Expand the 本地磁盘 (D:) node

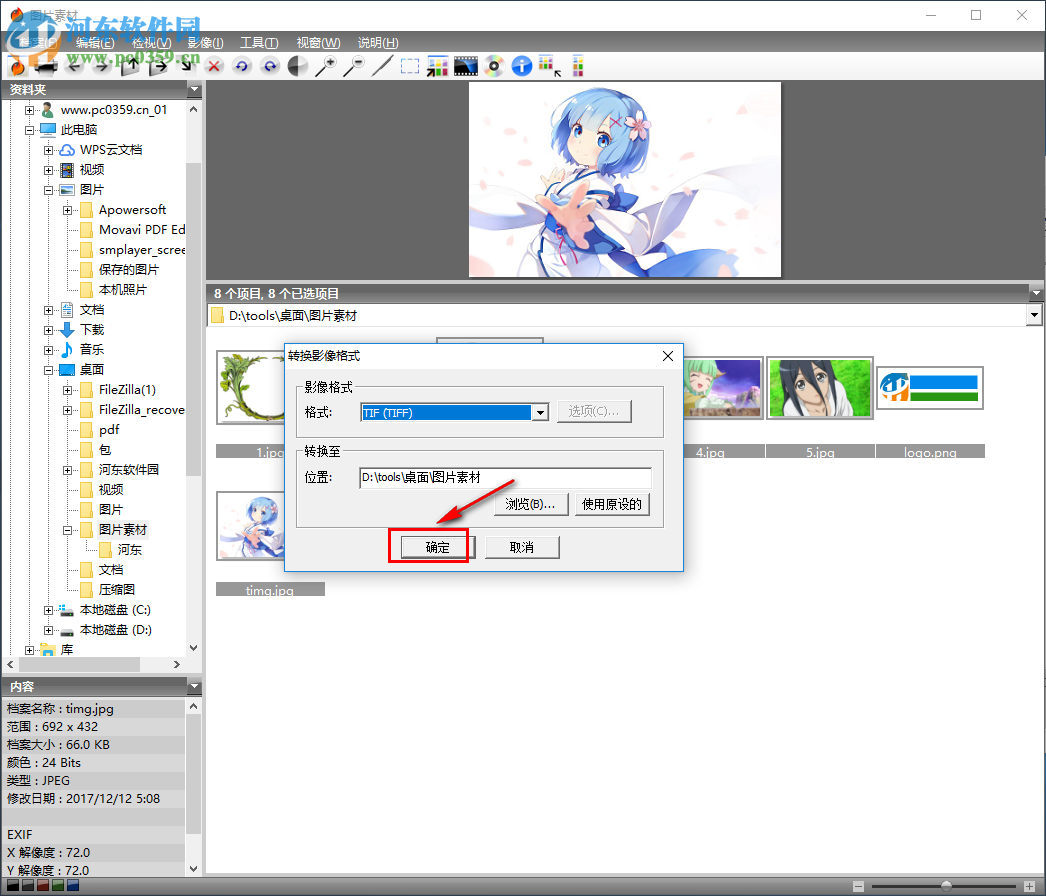tap(48, 630)
